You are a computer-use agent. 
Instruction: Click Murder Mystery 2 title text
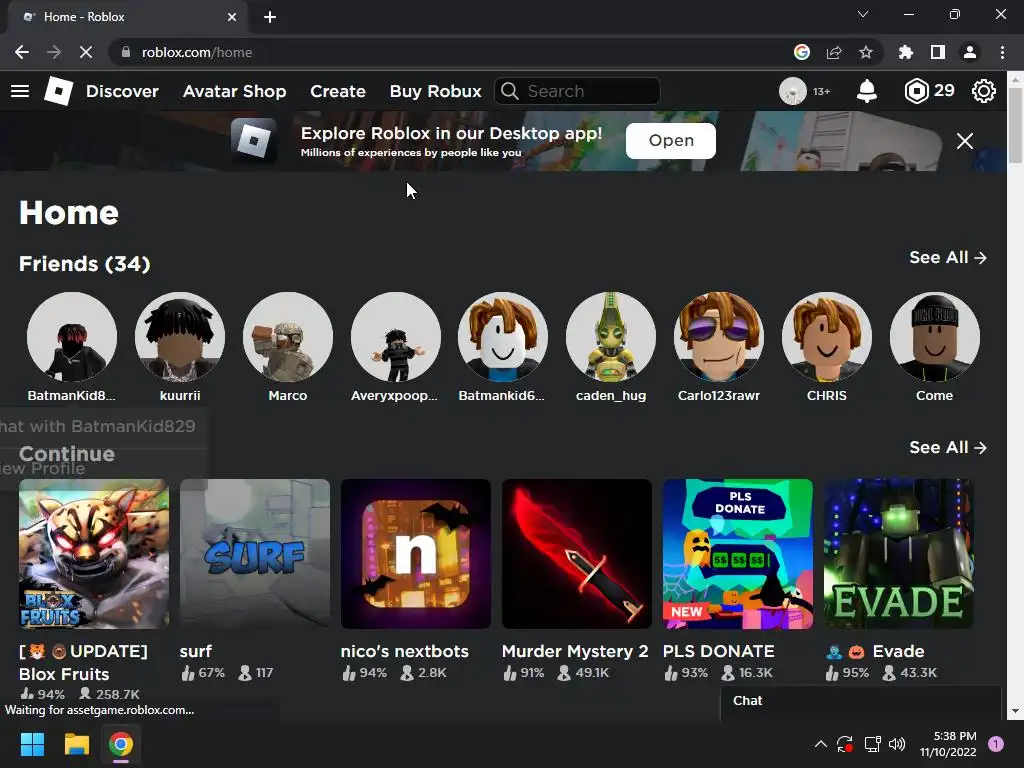click(575, 651)
